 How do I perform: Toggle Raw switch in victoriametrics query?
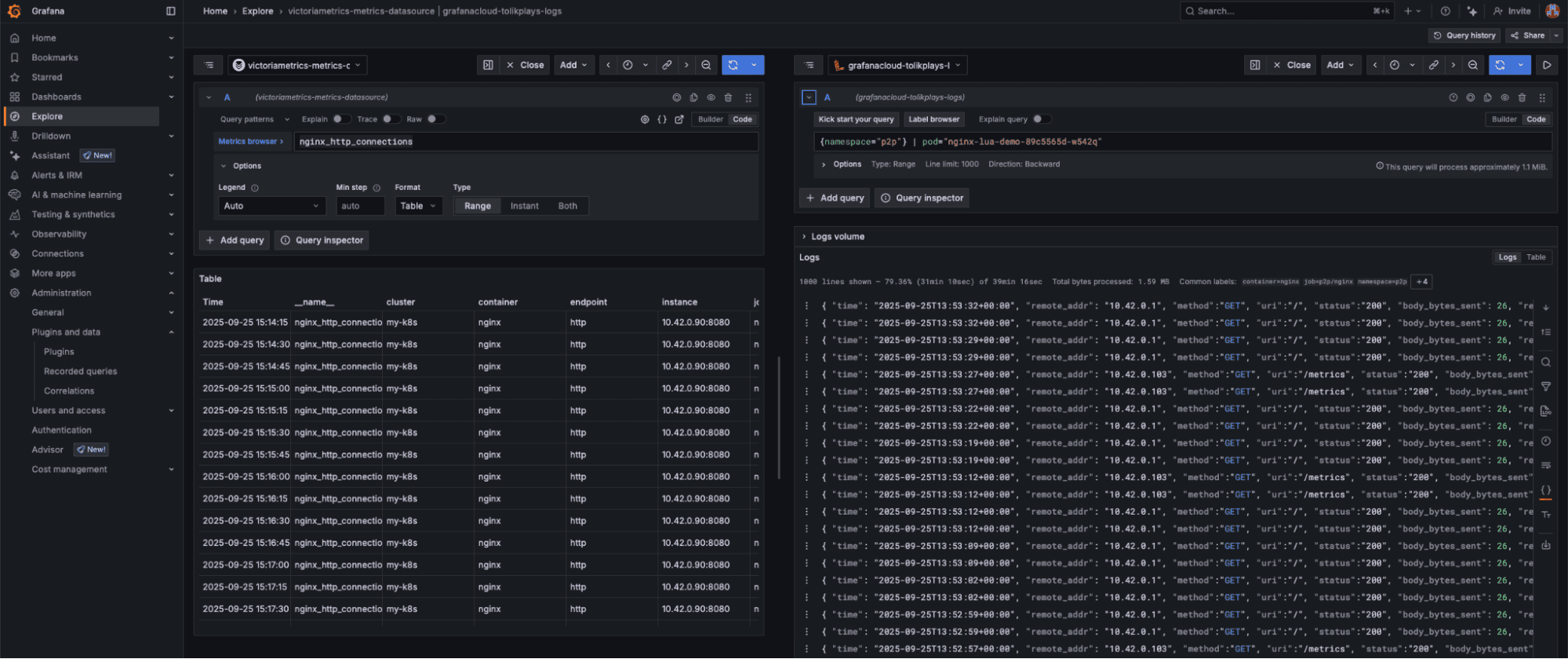tap(435, 119)
